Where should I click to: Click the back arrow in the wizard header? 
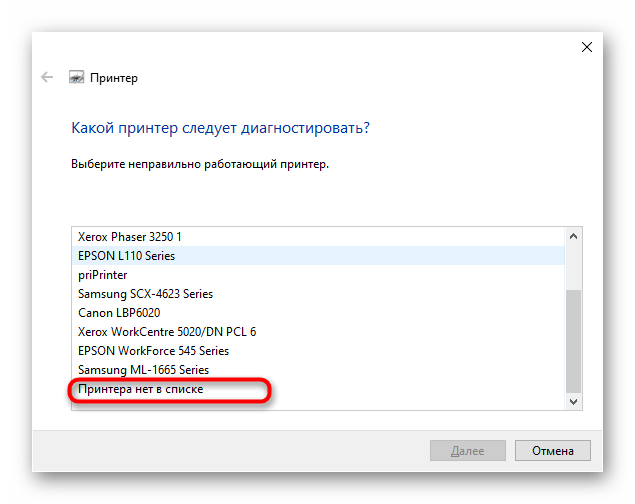pos(47,77)
